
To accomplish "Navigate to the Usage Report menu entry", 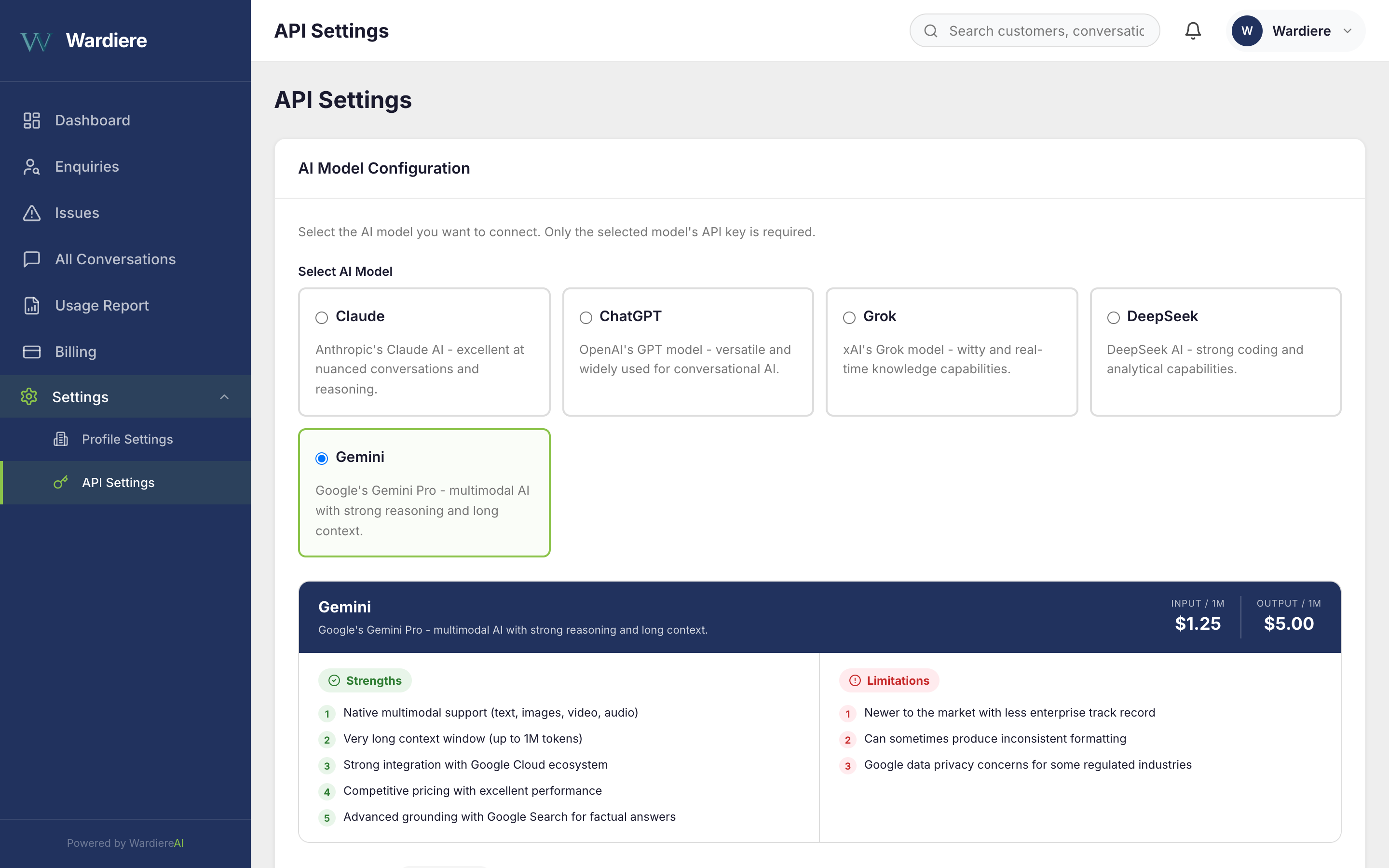I will pyautogui.click(x=101, y=305).
